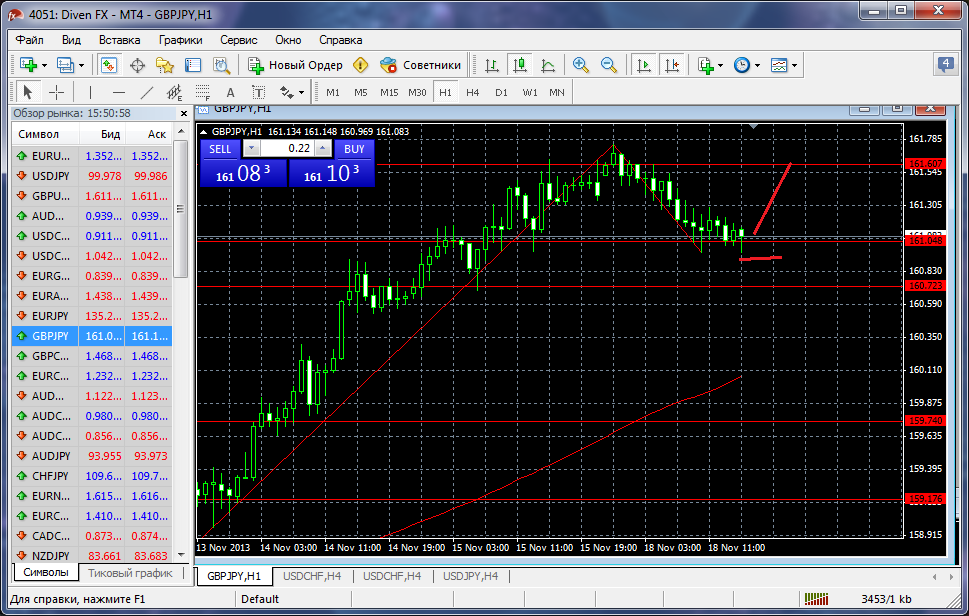Viewport: 969px width, 616px height.
Task: Click the SELL button on chart
Action: click(x=220, y=149)
